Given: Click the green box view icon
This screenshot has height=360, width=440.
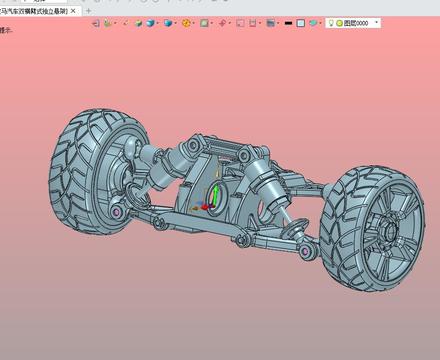Looking at the screenshot, I should coord(138,23).
